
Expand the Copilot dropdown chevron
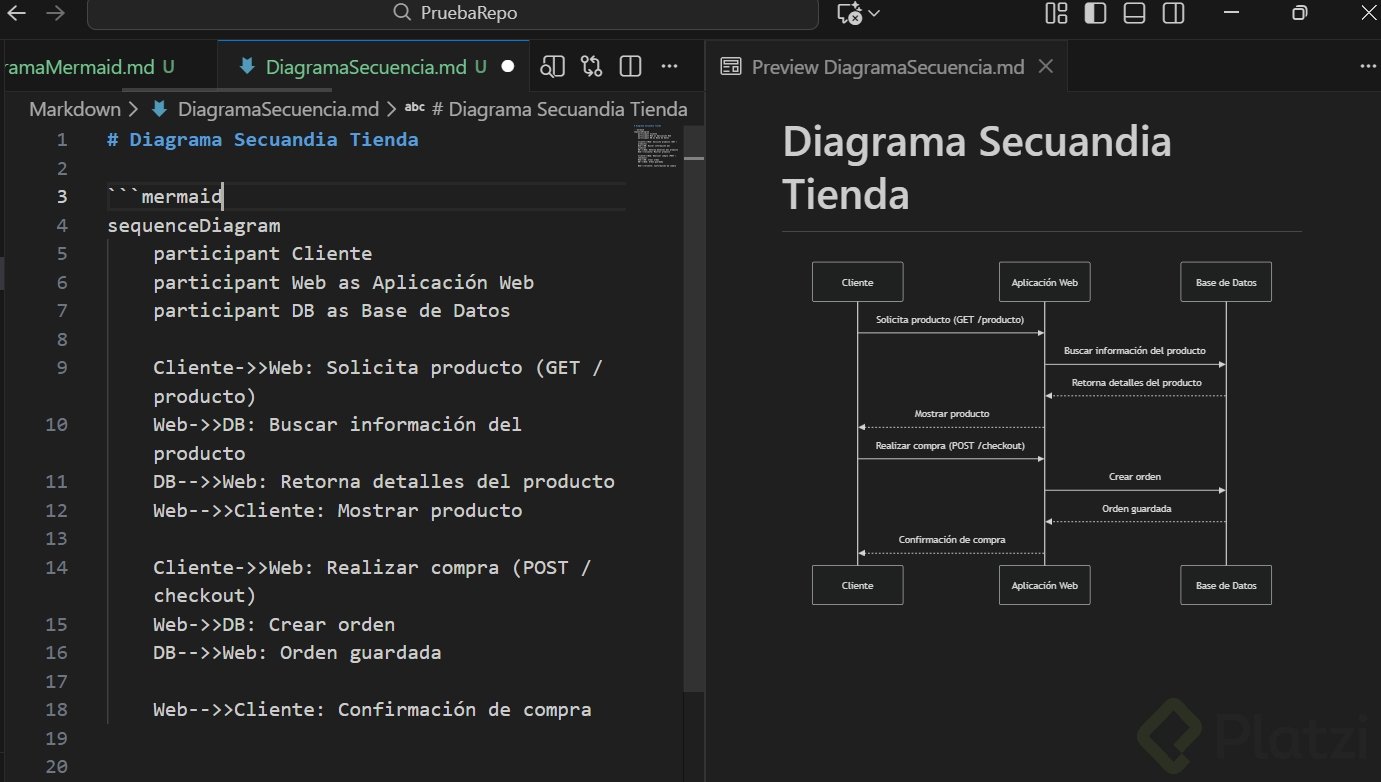click(875, 13)
